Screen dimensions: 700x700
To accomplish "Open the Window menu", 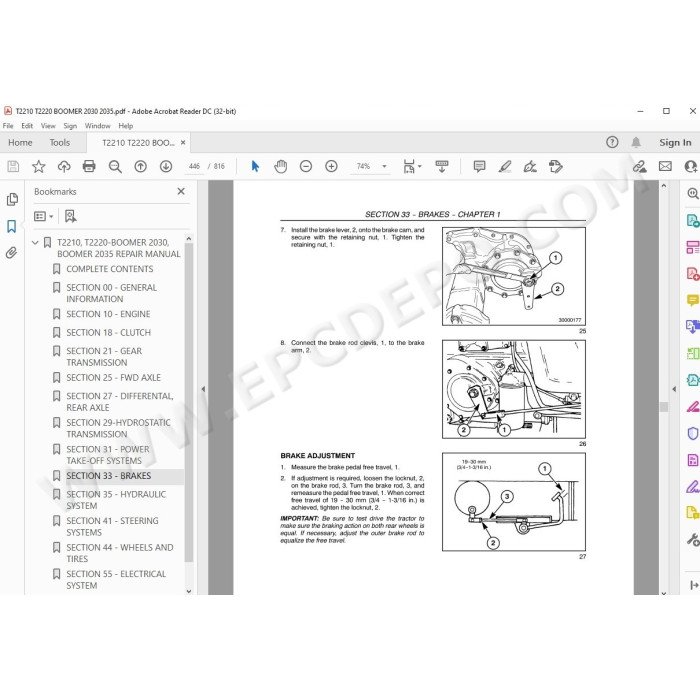I will (x=97, y=126).
